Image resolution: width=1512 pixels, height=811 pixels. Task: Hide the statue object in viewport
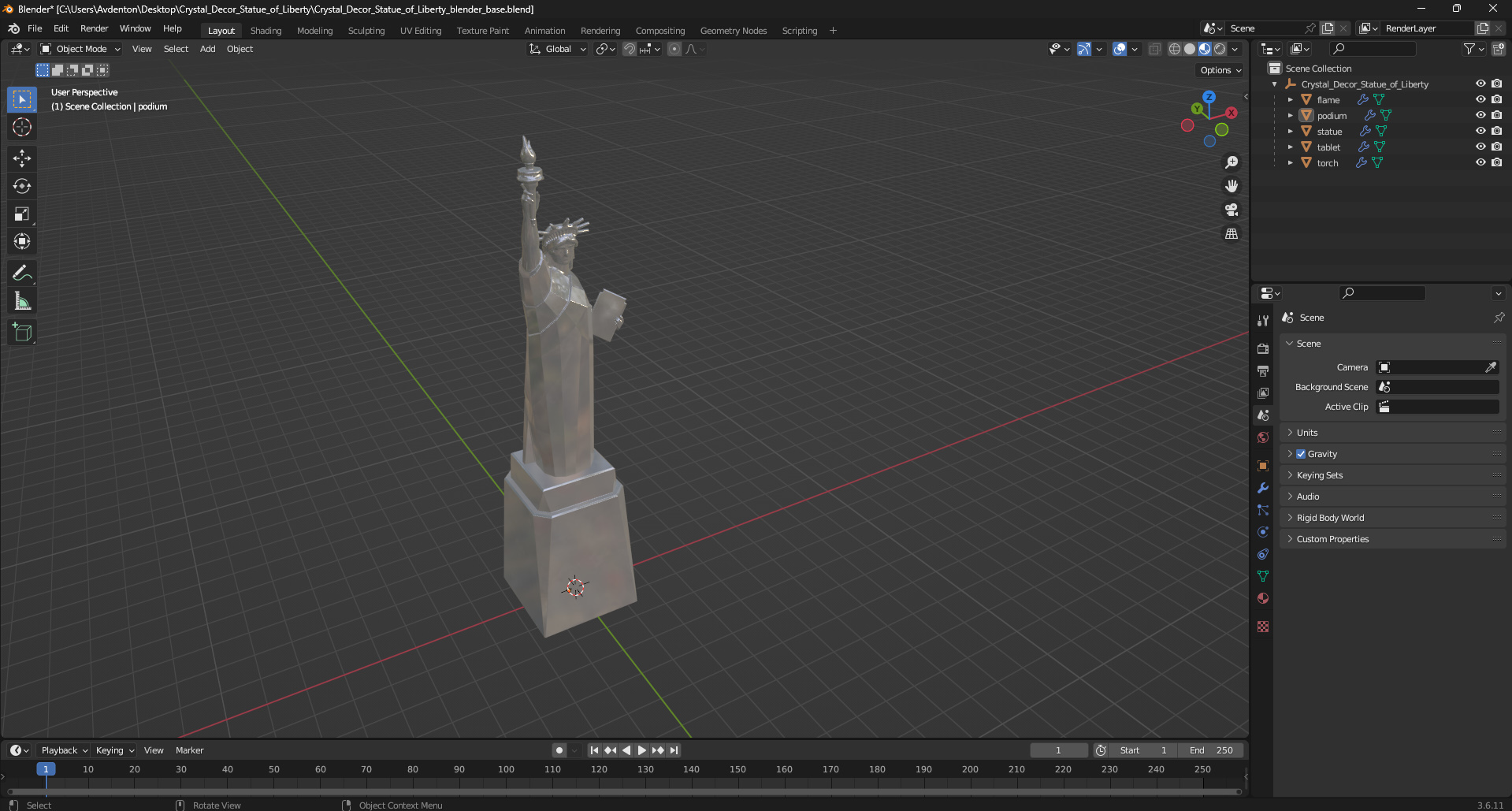click(x=1480, y=131)
